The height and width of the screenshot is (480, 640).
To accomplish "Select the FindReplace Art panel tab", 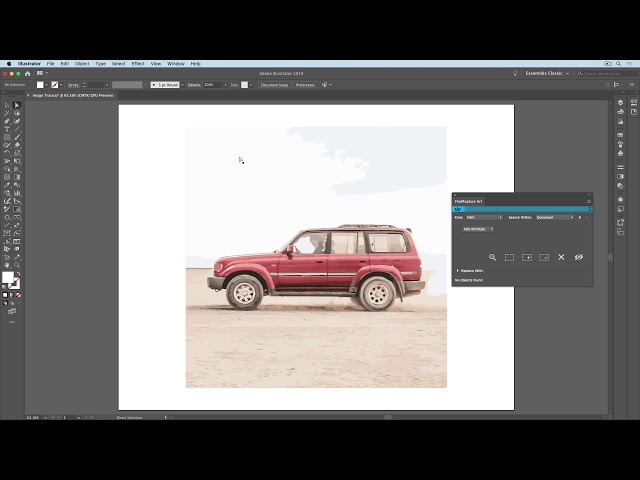I will [469, 201].
